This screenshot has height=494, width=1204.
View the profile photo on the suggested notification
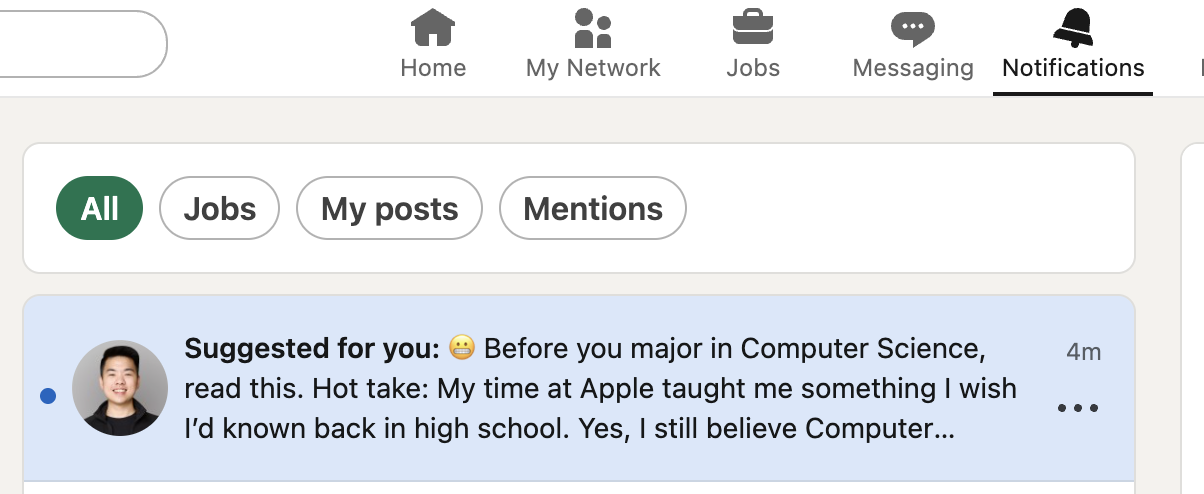[120, 388]
